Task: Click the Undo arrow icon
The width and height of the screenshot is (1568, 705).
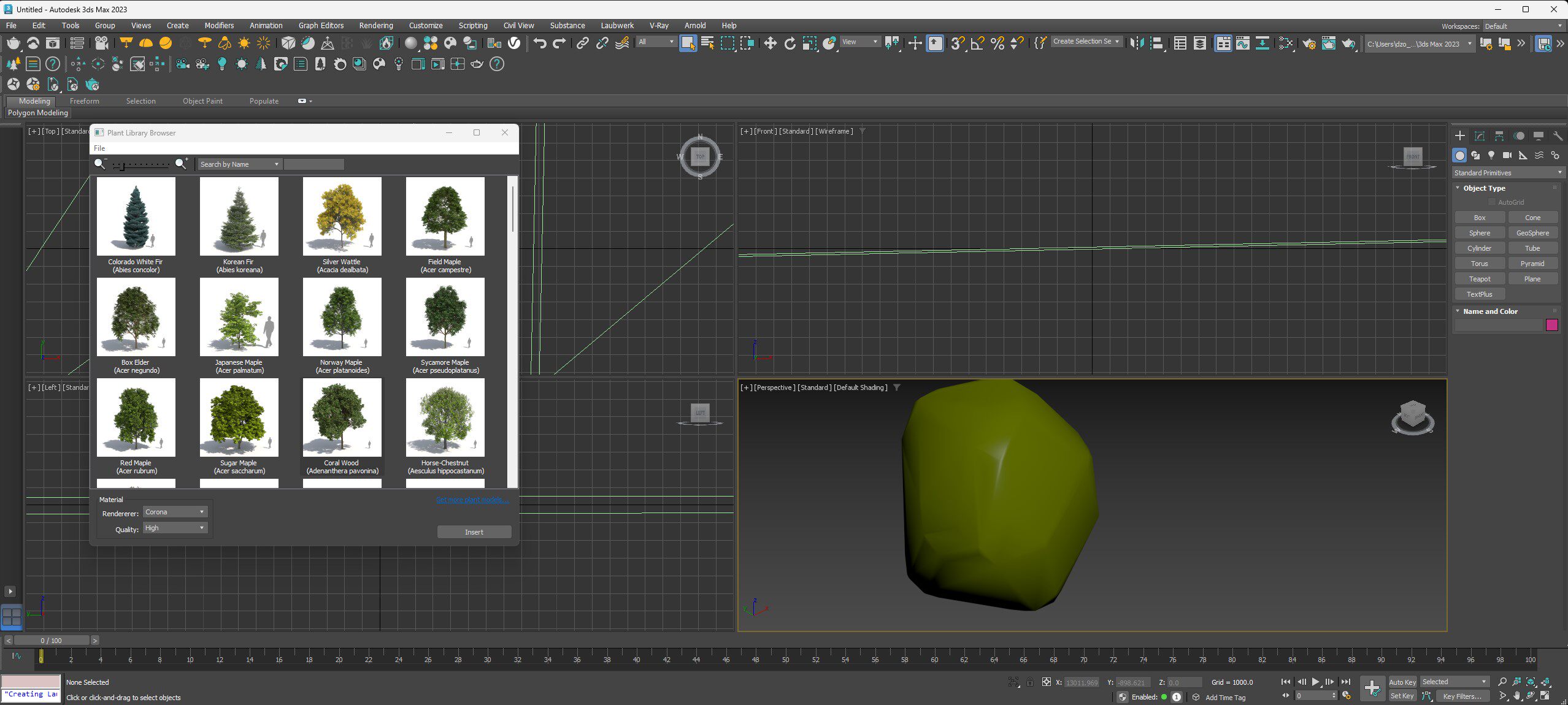Action: (539, 43)
